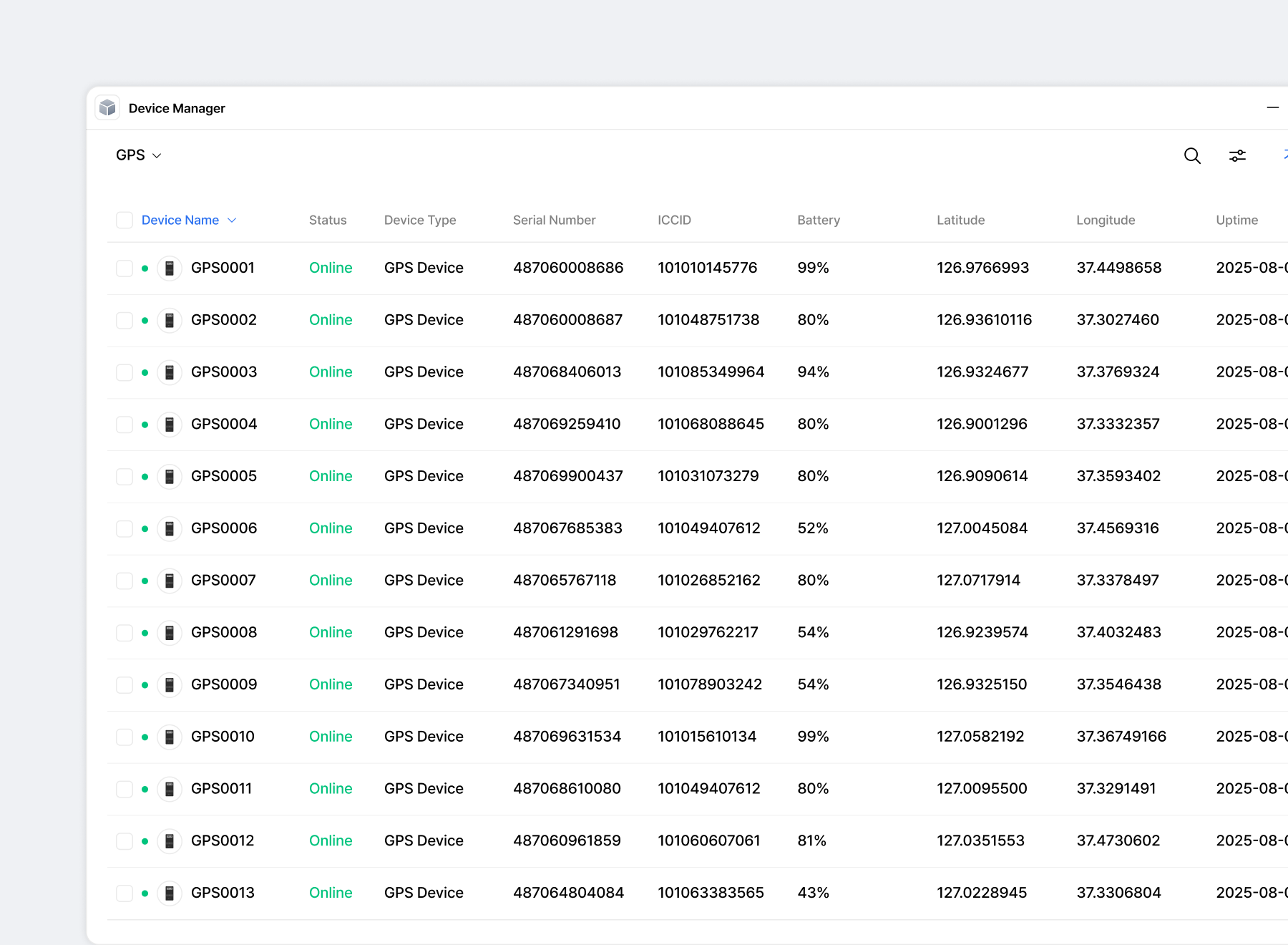Tick the checkbox next to GPS0011
This screenshot has width=1288, height=945.
click(x=125, y=789)
